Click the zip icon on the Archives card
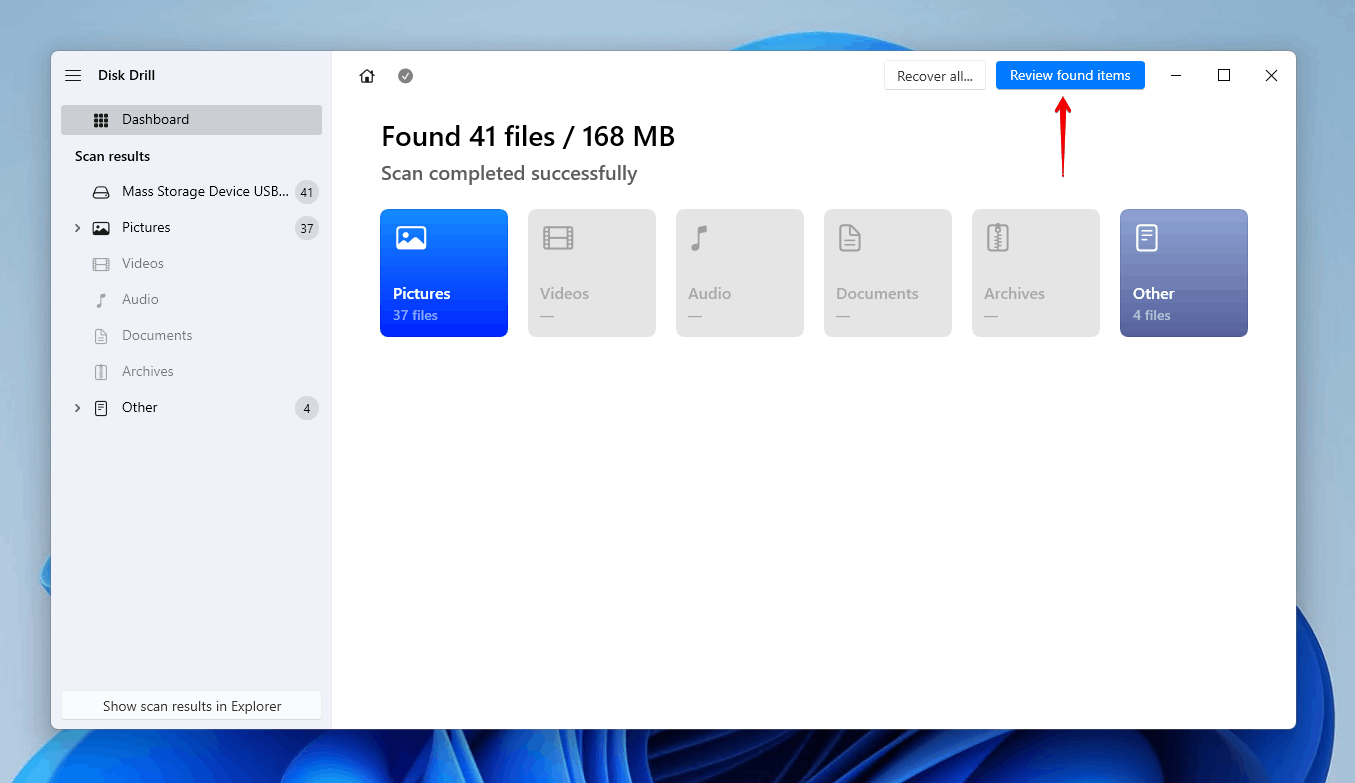Image resolution: width=1355 pixels, height=783 pixels. [998, 238]
